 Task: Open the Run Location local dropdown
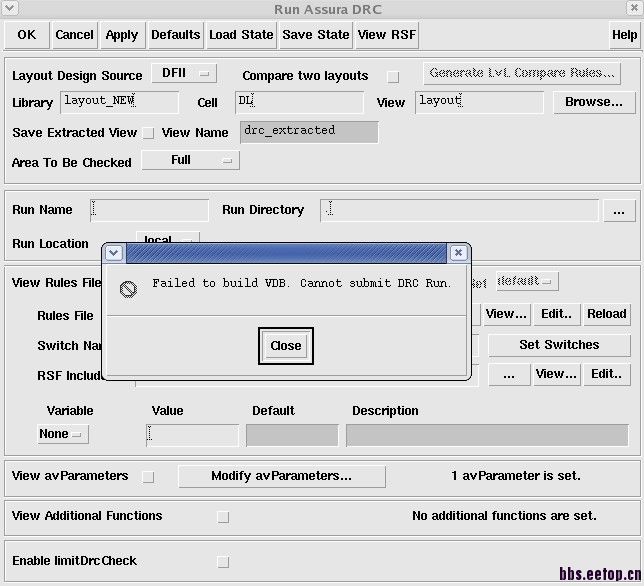tap(168, 238)
